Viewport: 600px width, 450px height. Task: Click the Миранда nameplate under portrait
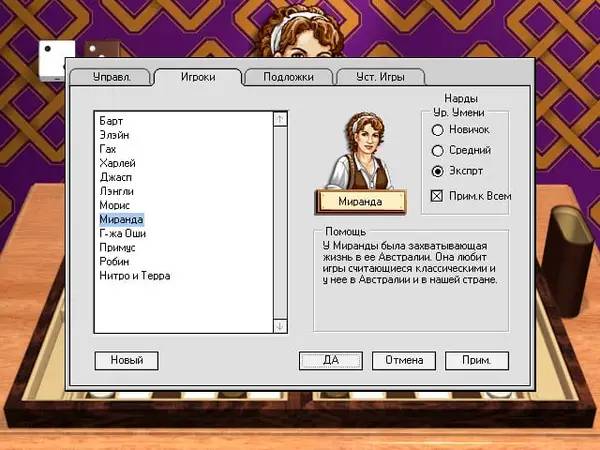(364, 202)
